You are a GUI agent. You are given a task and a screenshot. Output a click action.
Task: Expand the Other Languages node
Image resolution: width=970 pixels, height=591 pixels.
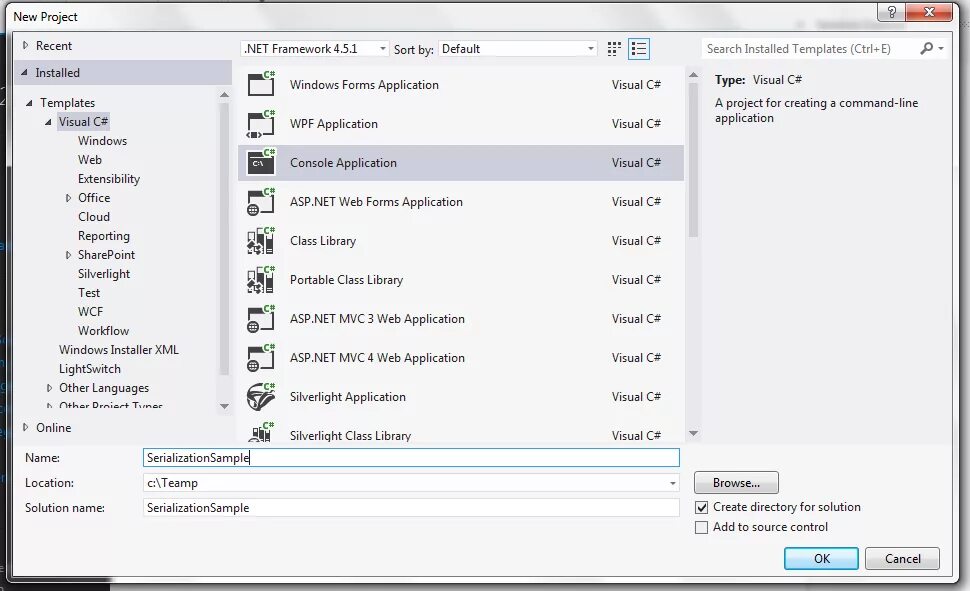(x=49, y=388)
